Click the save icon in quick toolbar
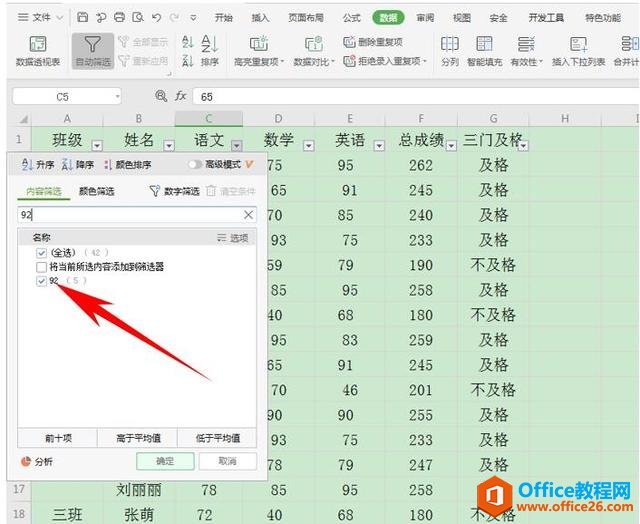 [82, 17]
